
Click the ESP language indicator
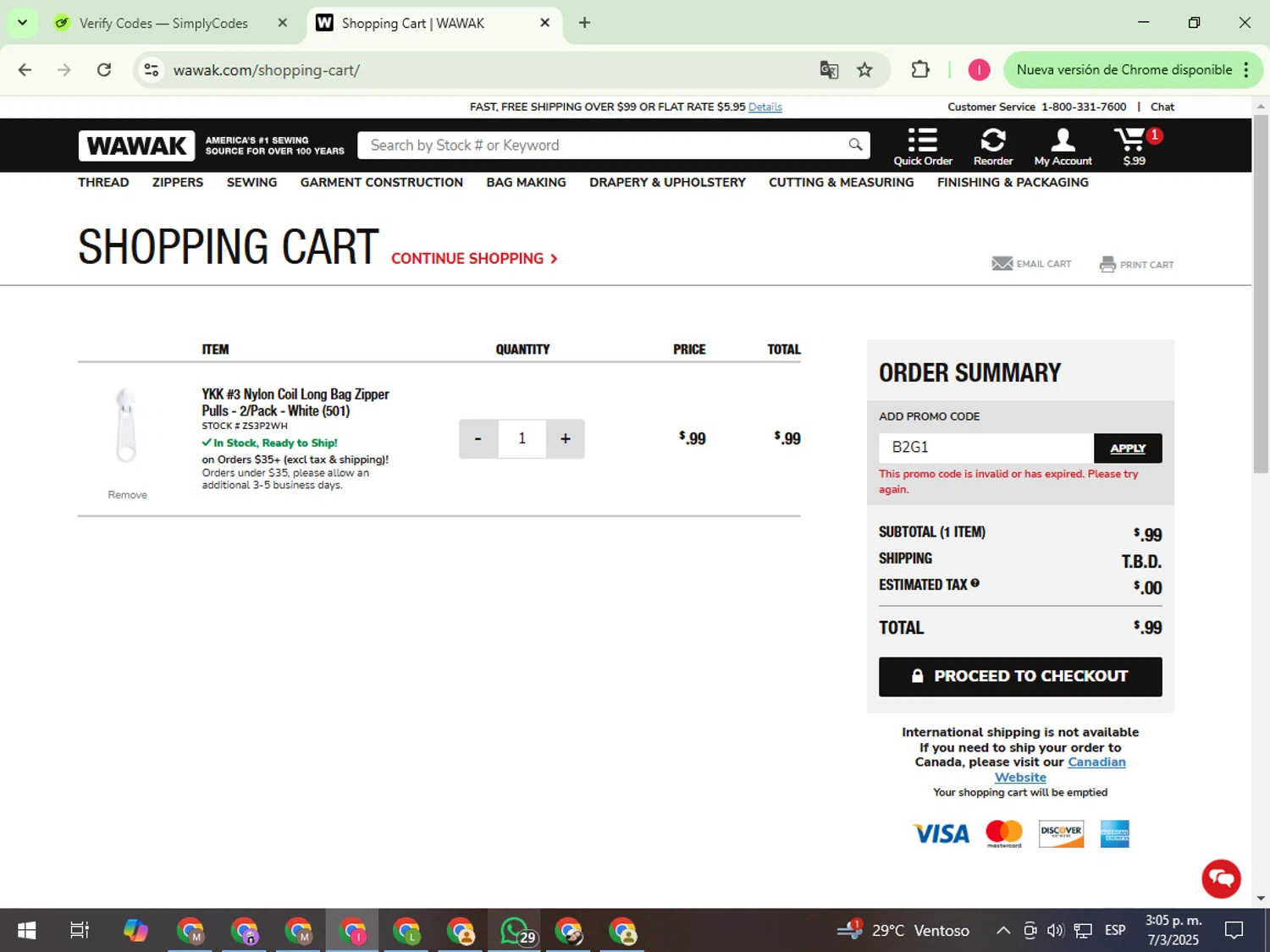pos(1115,931)
